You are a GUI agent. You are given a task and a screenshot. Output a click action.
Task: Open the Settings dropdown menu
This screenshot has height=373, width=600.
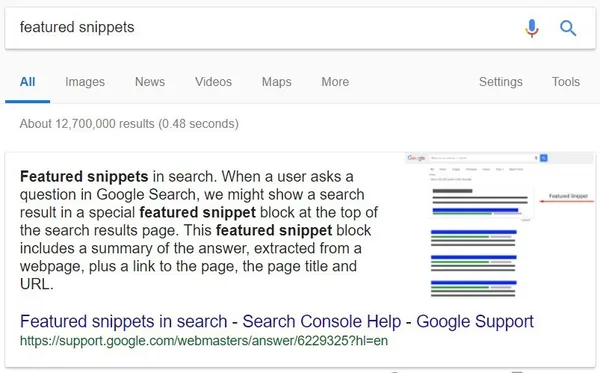501,82
